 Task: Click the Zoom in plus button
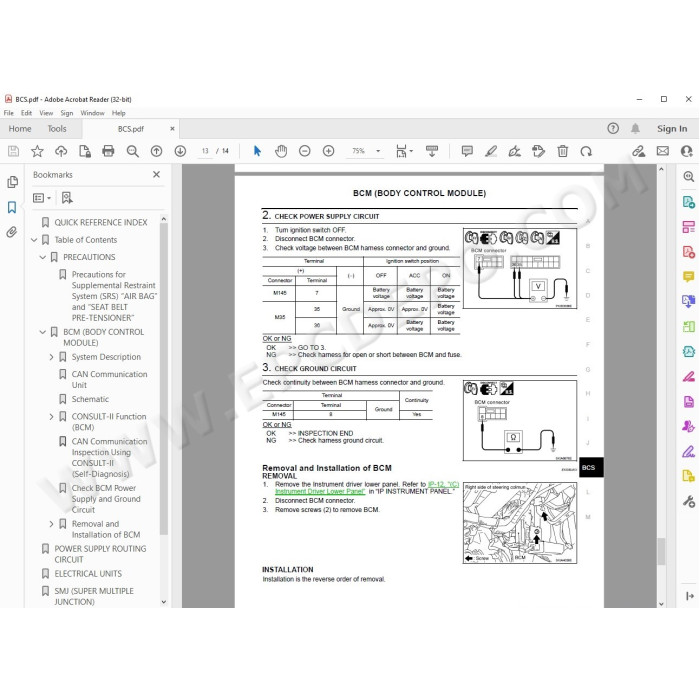[x=328, y=151]
